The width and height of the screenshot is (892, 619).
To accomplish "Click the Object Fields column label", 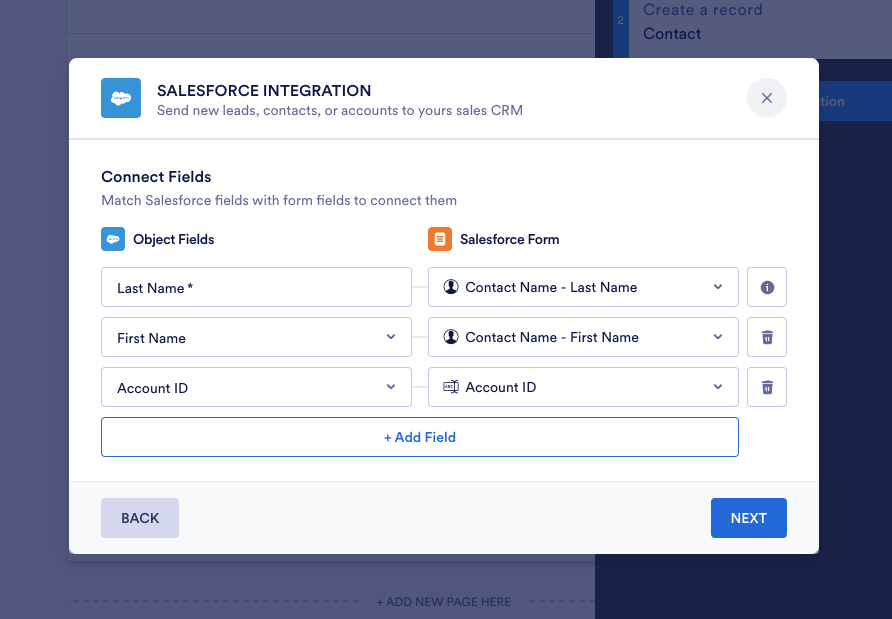I will [x=174, y=240].
